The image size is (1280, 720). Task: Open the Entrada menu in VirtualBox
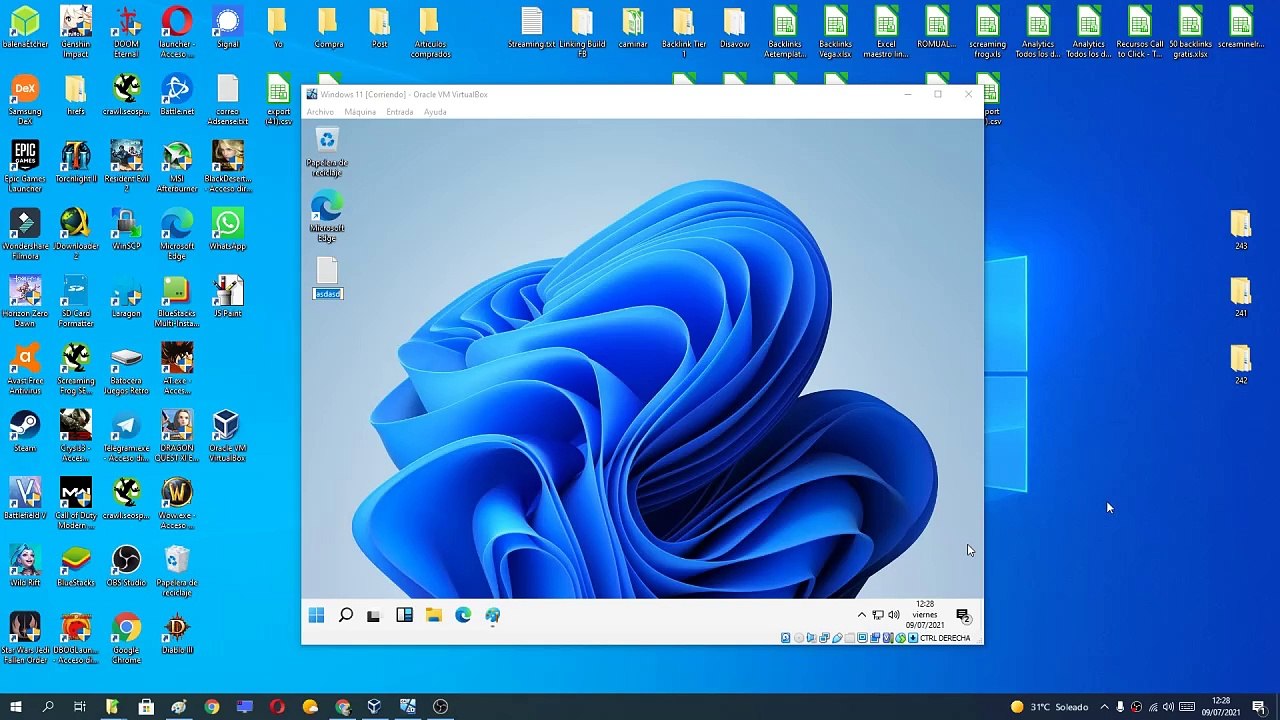(x=400, y=112)
